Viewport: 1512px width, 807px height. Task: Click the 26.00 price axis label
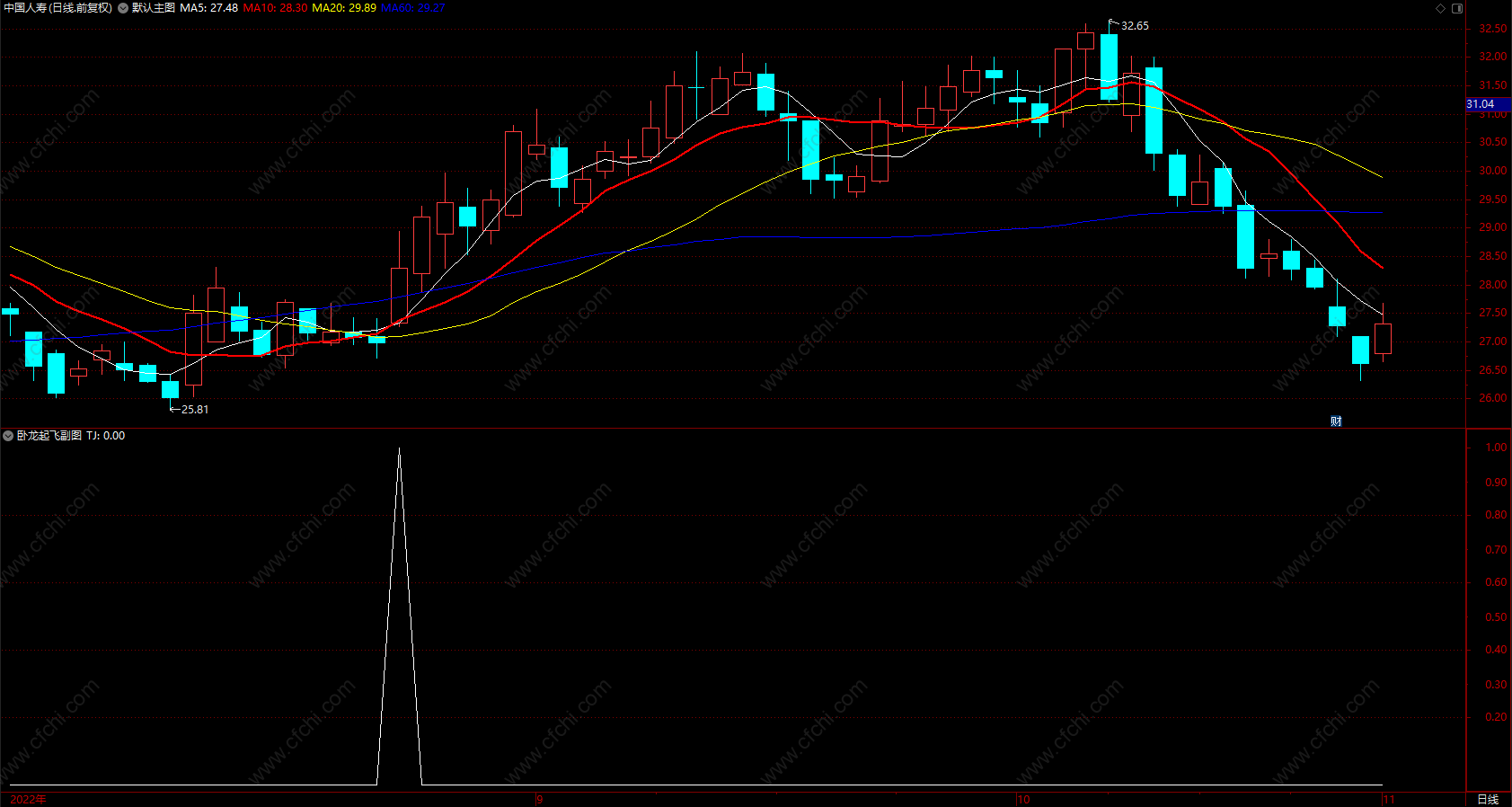click(x=1493, y=398)
